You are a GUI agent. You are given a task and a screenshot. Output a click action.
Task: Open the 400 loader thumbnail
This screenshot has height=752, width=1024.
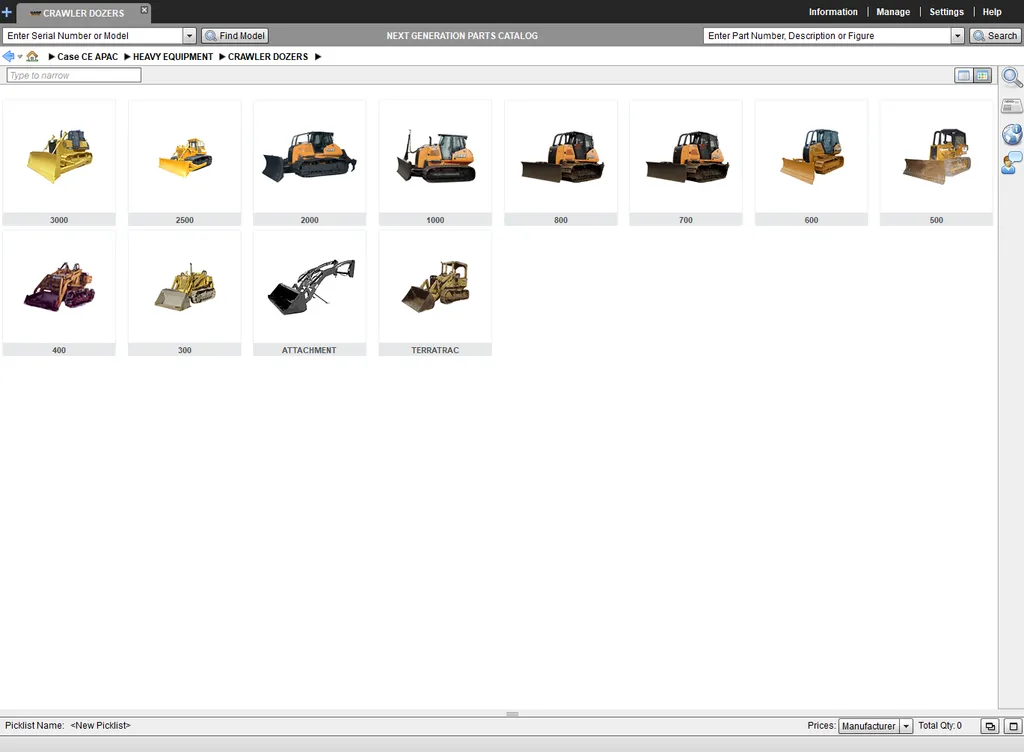(59, 293)
